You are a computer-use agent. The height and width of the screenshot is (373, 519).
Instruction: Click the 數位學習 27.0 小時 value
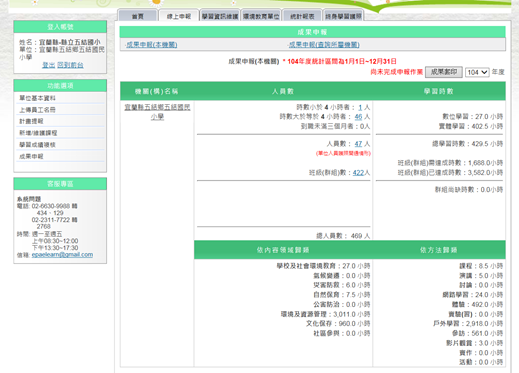(x=473, y=117)
